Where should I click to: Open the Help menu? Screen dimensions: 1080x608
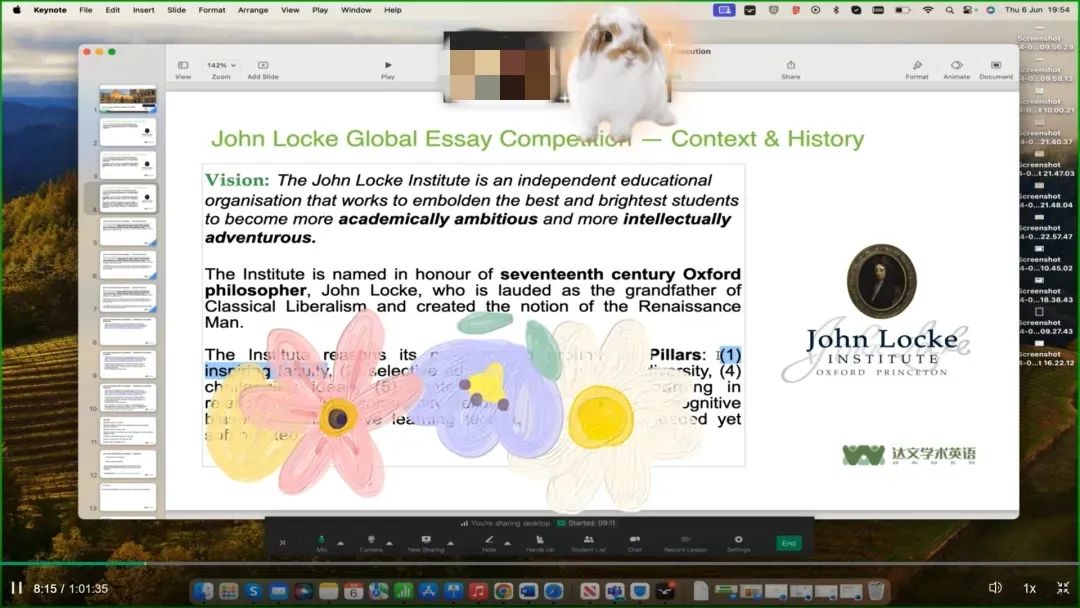[x=393, y=10]
